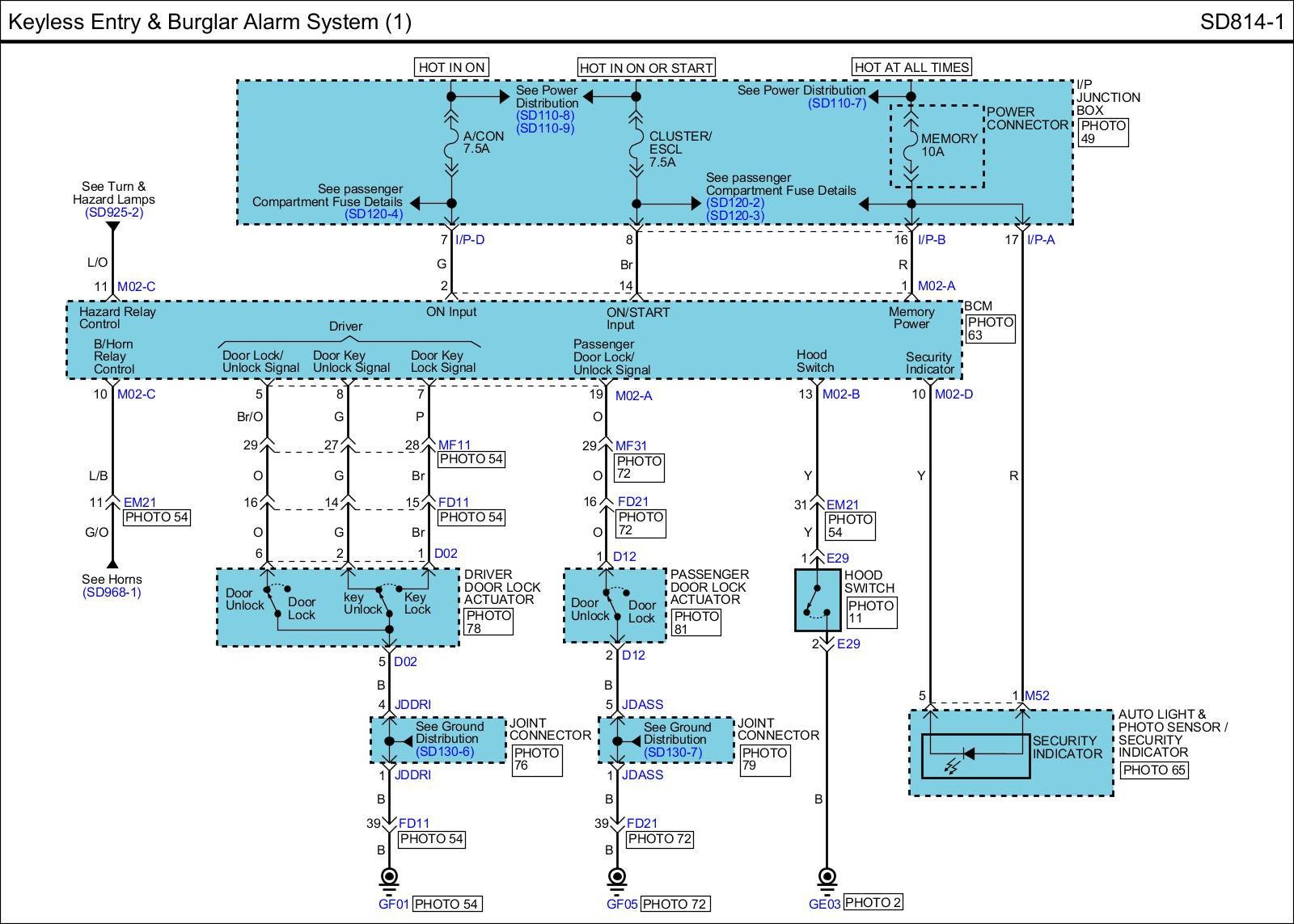Viewport: 1294px width, 924px height.
Task: Click the passenger door lock actuator switch
Action: 614,605
